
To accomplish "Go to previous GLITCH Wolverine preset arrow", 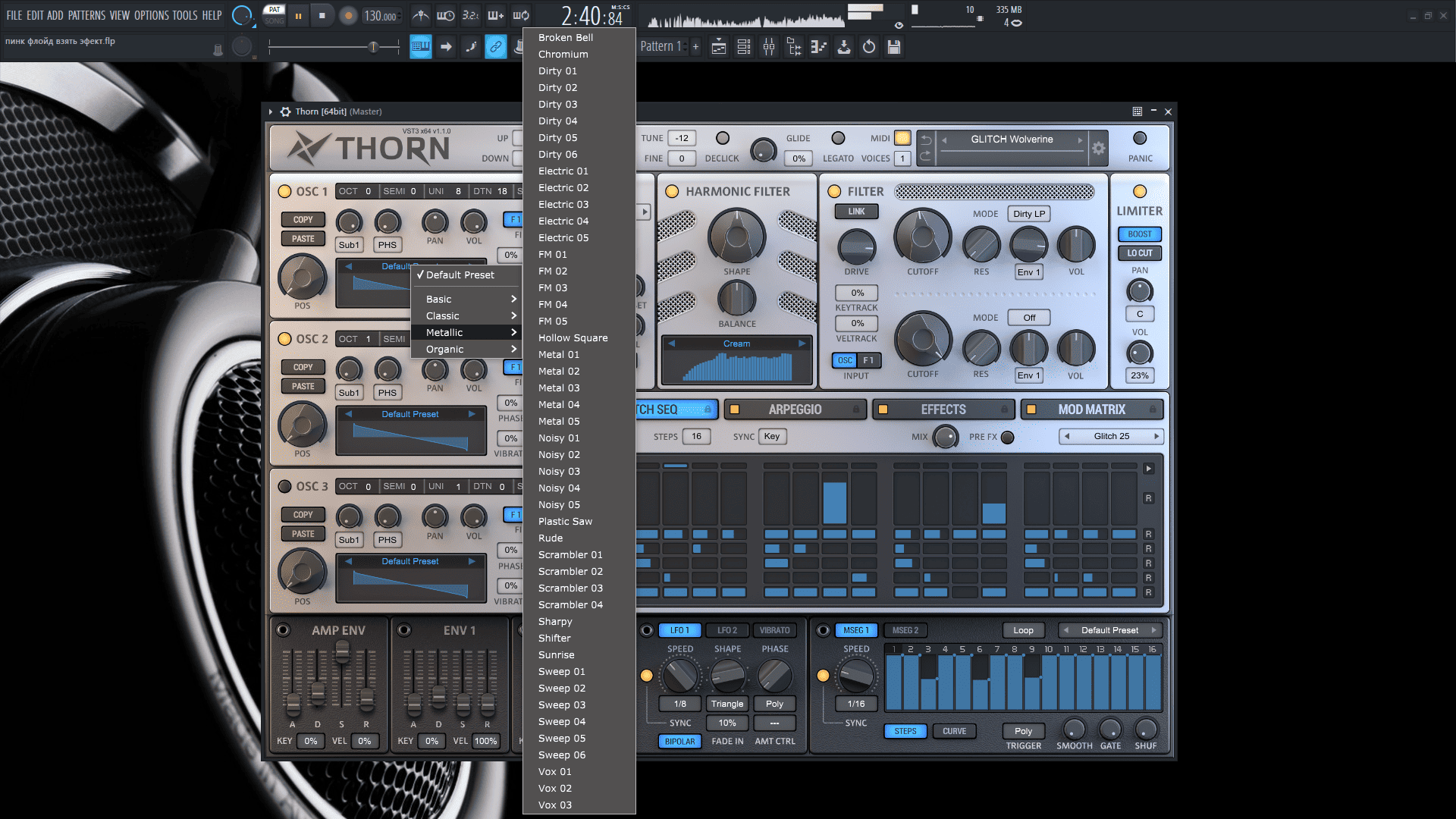I will pyautogui.click(x=944, y=140).
